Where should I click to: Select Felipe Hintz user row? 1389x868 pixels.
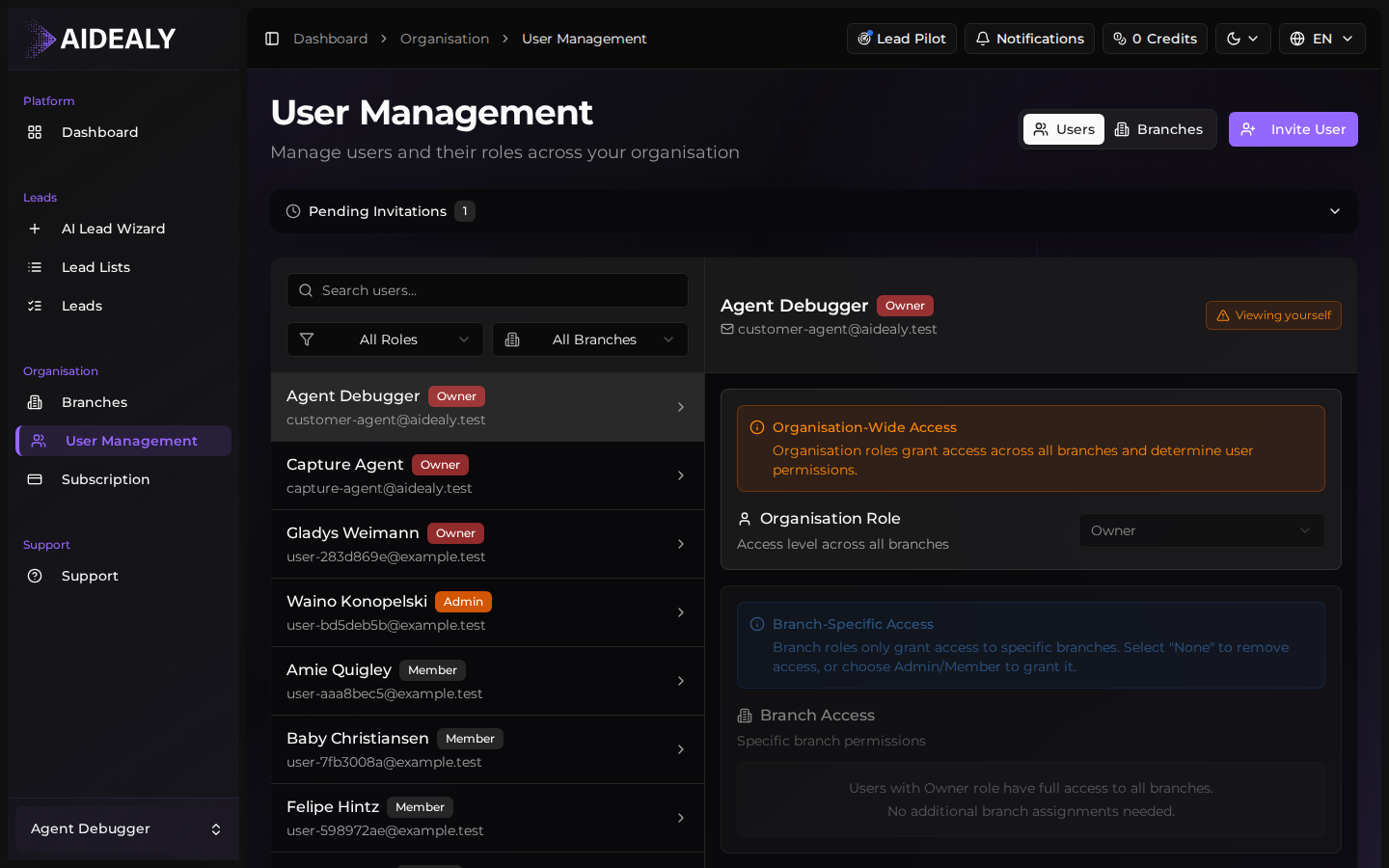click(x=487, y=818)
